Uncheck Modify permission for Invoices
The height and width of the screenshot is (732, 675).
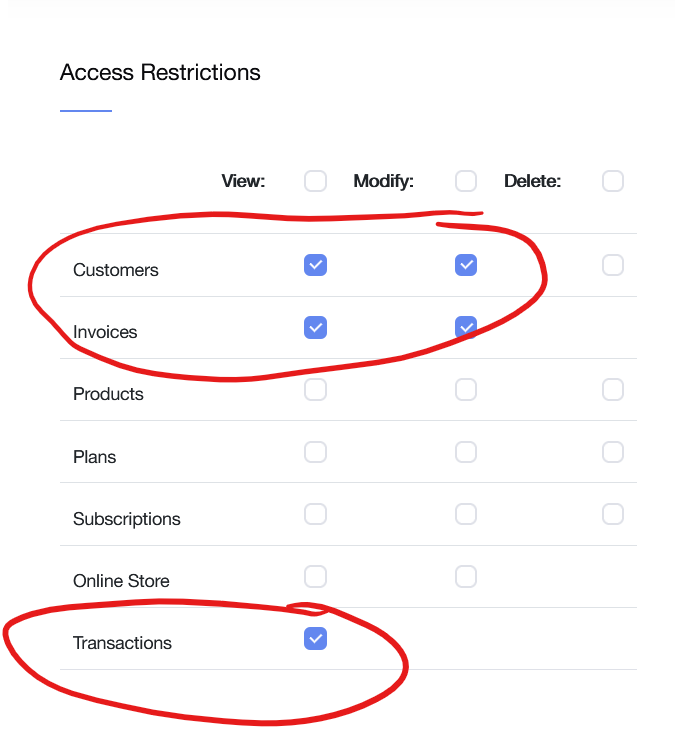(x=466, y=327)
